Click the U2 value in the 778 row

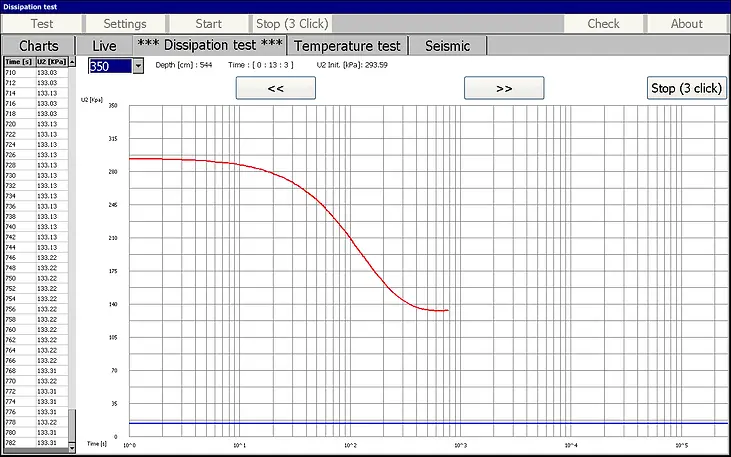pos(52,422)
